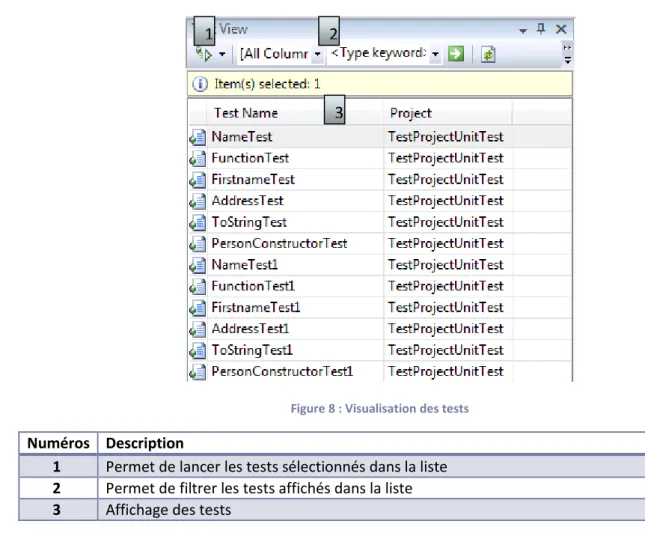645x536 pixels.
Task: Select the AddressTest1 row icon
Action: tap(198, 329)
